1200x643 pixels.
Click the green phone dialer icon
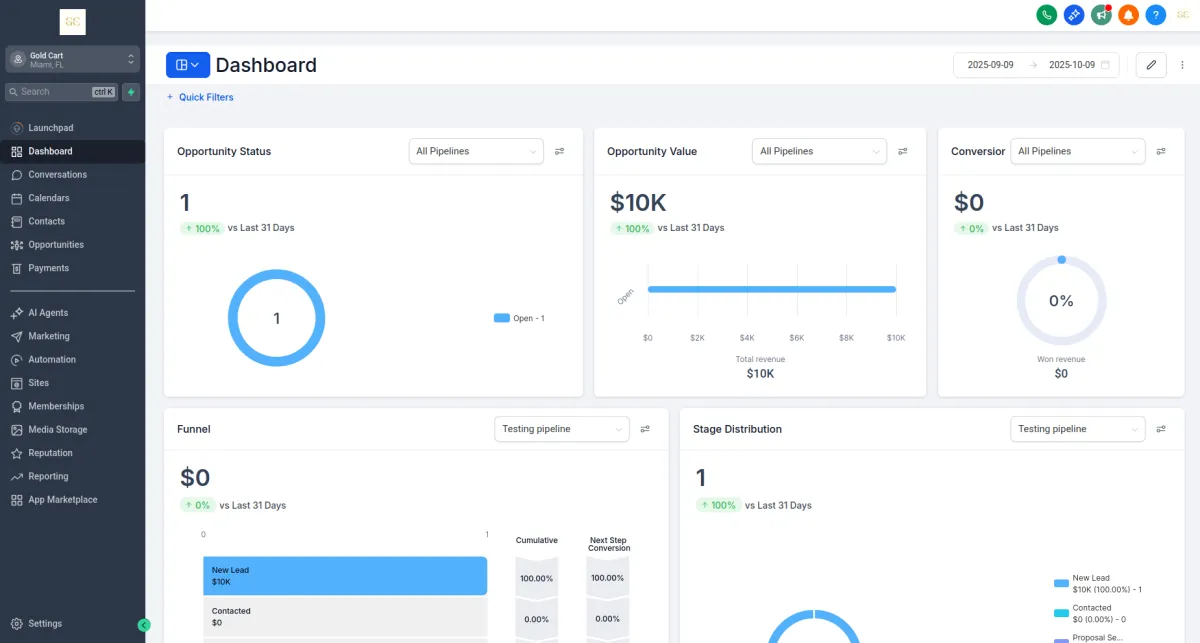coord(1047,15)
